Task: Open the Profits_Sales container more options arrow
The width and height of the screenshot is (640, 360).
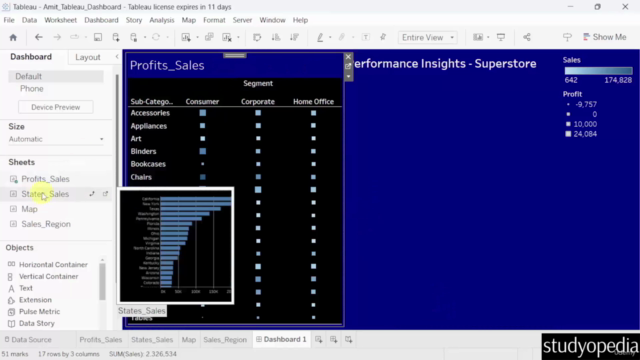Action: pyautogui.click(x=348, y=76)
